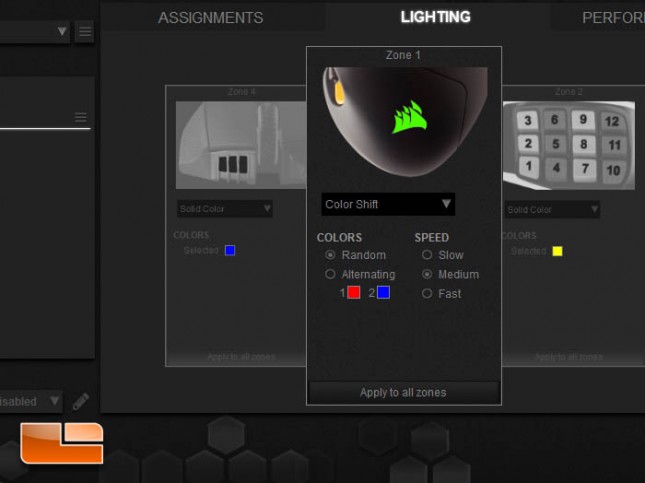This screenshot has height=483, width=645.
Task: Open the ASSIGNMENTS tab
Action: [211, 18]
